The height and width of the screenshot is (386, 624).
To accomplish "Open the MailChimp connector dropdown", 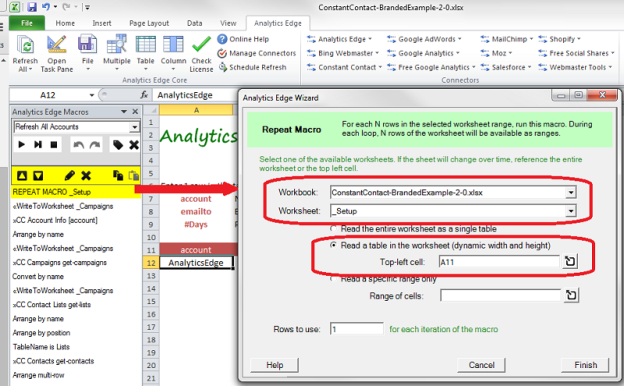I will (x=507, y=39).
